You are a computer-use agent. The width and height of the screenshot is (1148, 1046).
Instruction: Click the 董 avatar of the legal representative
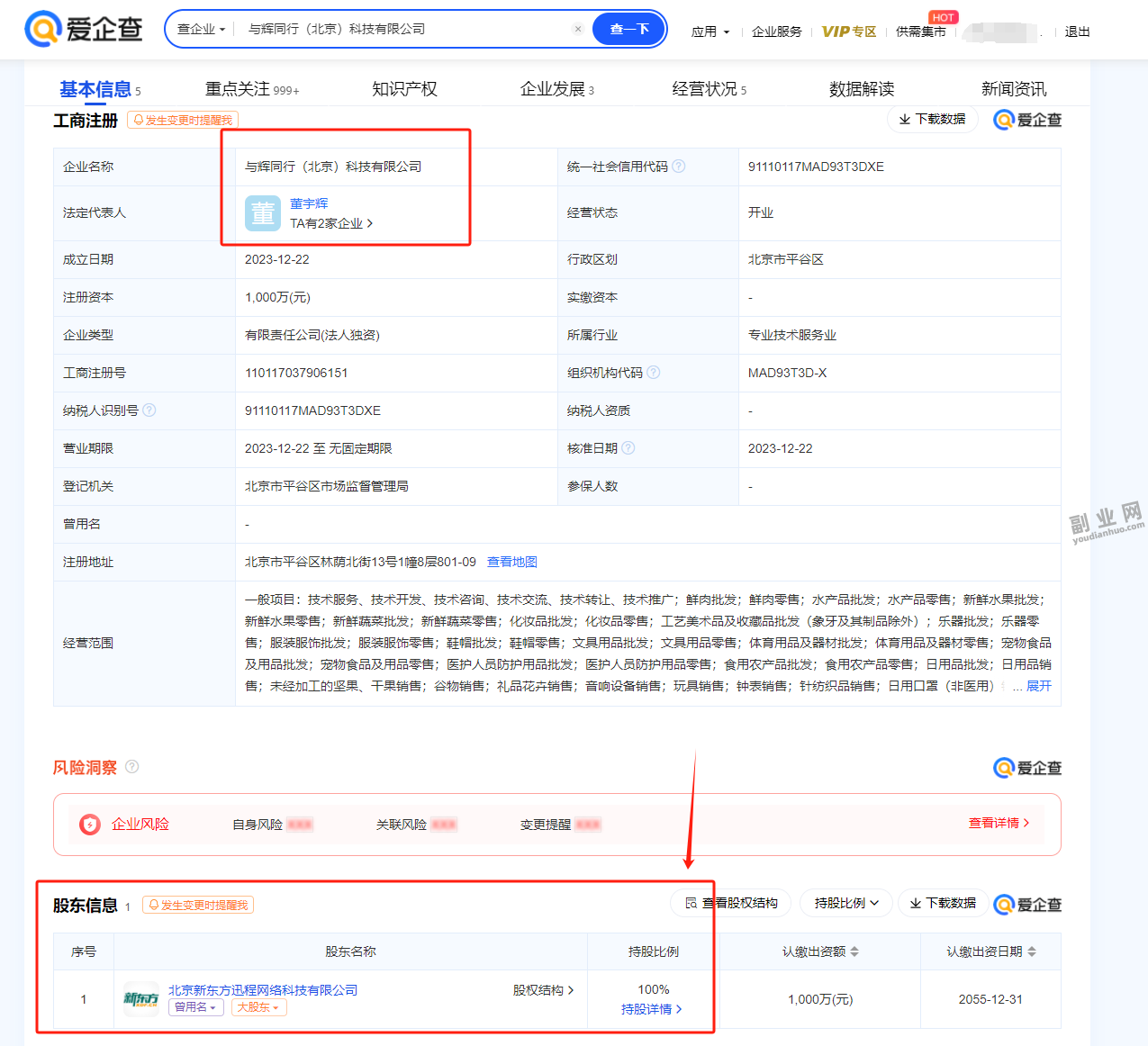[263, 213]
